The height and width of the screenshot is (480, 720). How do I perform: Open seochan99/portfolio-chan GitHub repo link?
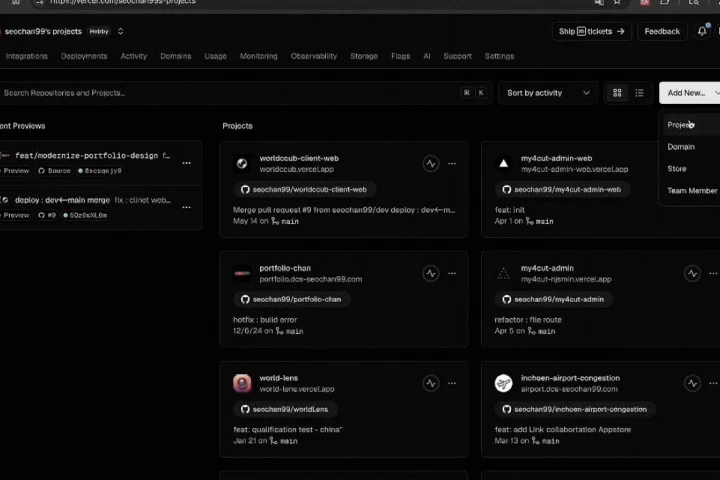click(291, 299)
